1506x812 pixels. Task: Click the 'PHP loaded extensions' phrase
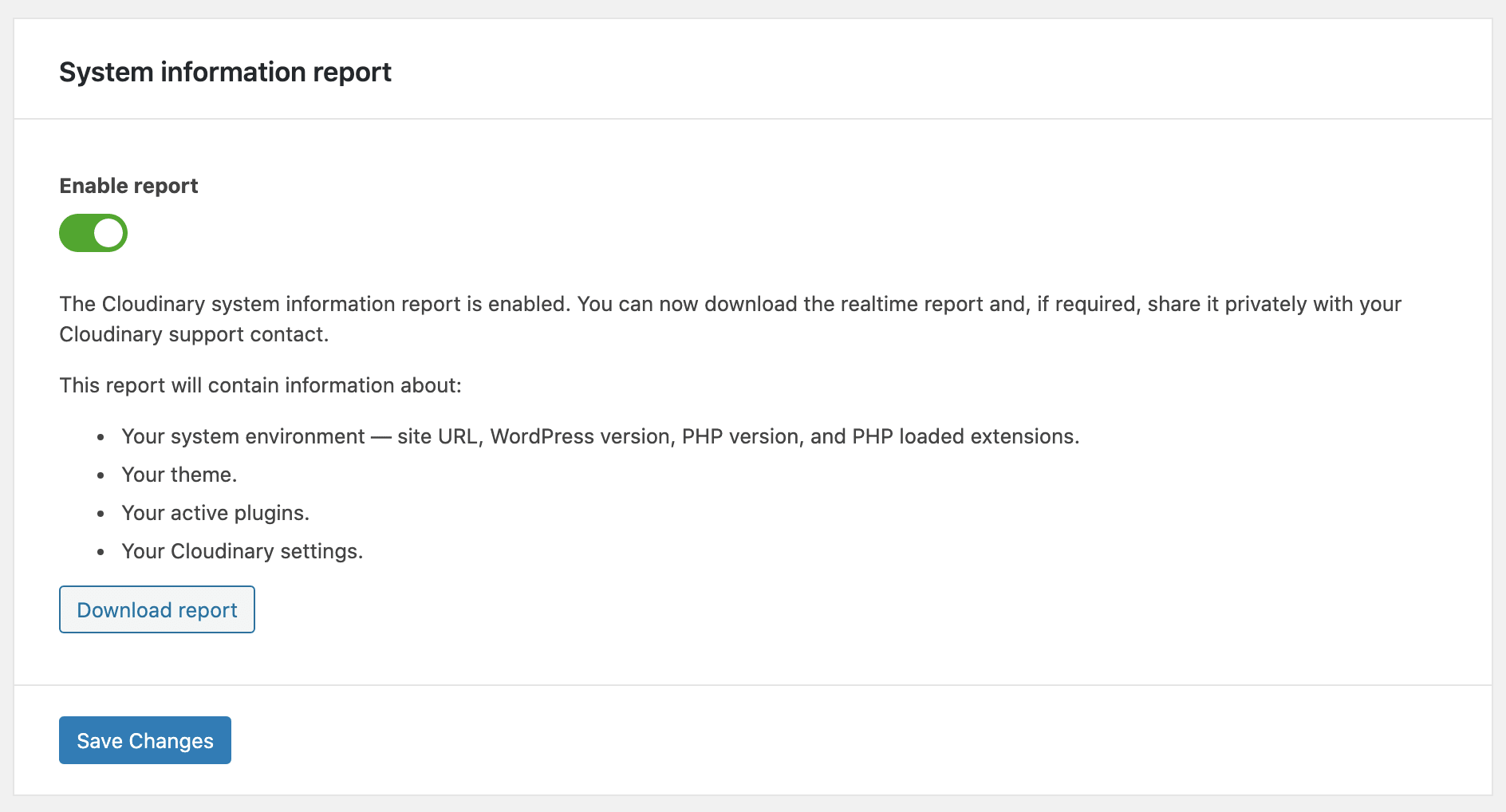click(964, 436)
